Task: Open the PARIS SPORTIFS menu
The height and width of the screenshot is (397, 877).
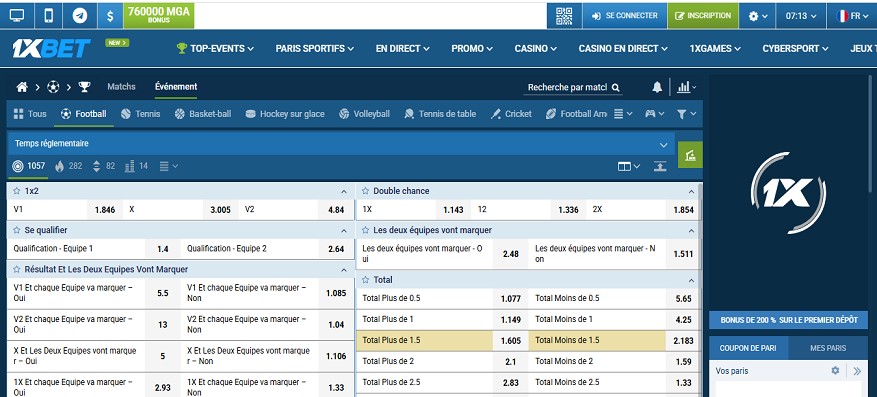Action: click(x=314, y=49)
